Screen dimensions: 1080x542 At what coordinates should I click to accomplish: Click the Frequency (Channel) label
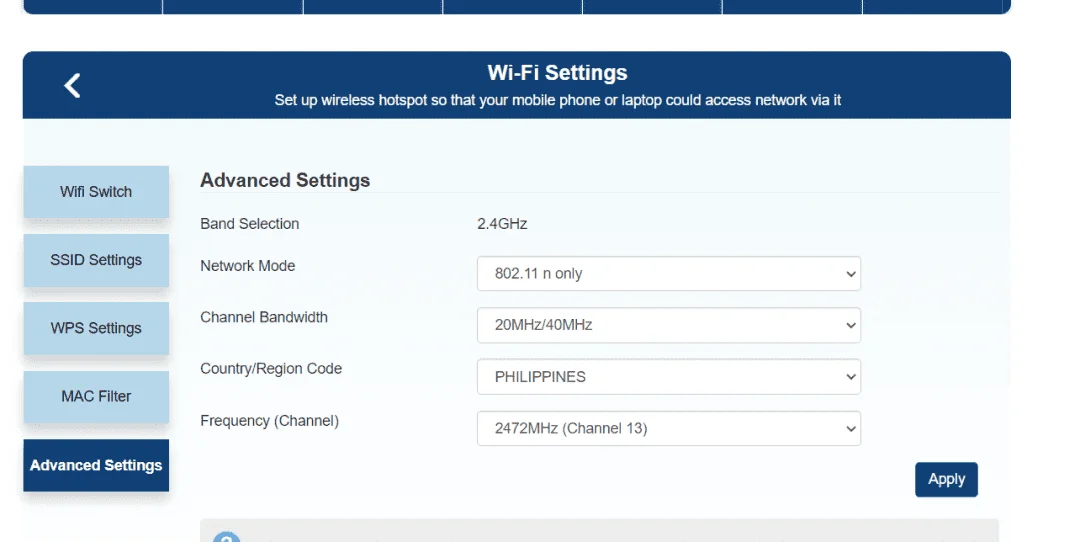(269, 421)
